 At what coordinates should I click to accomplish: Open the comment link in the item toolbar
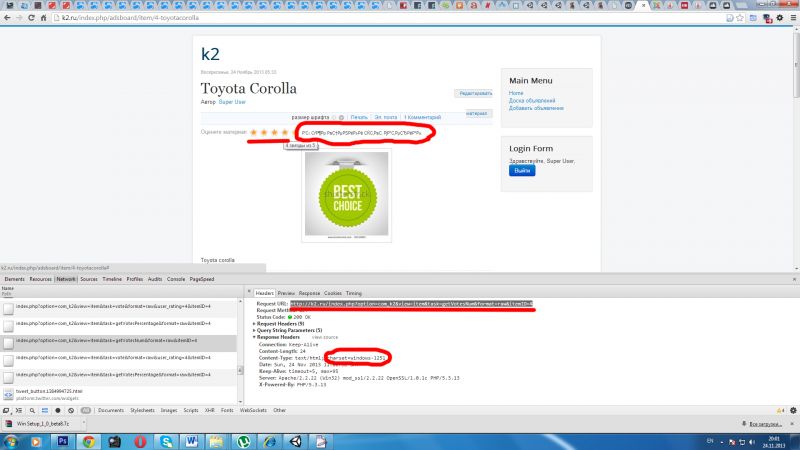coord(422,117)
